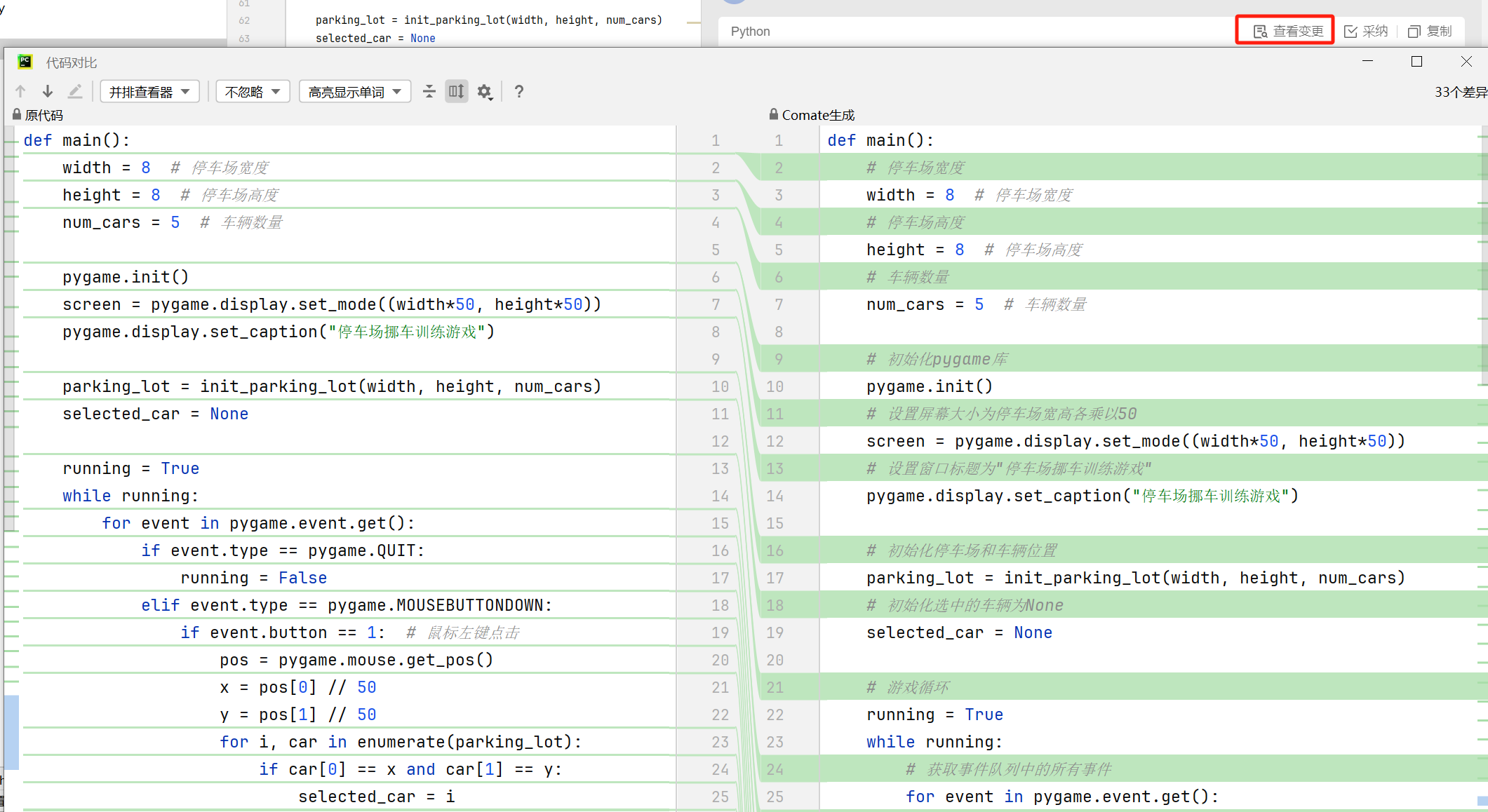Click 'selected_car = i' line

(x=377, y=797)
